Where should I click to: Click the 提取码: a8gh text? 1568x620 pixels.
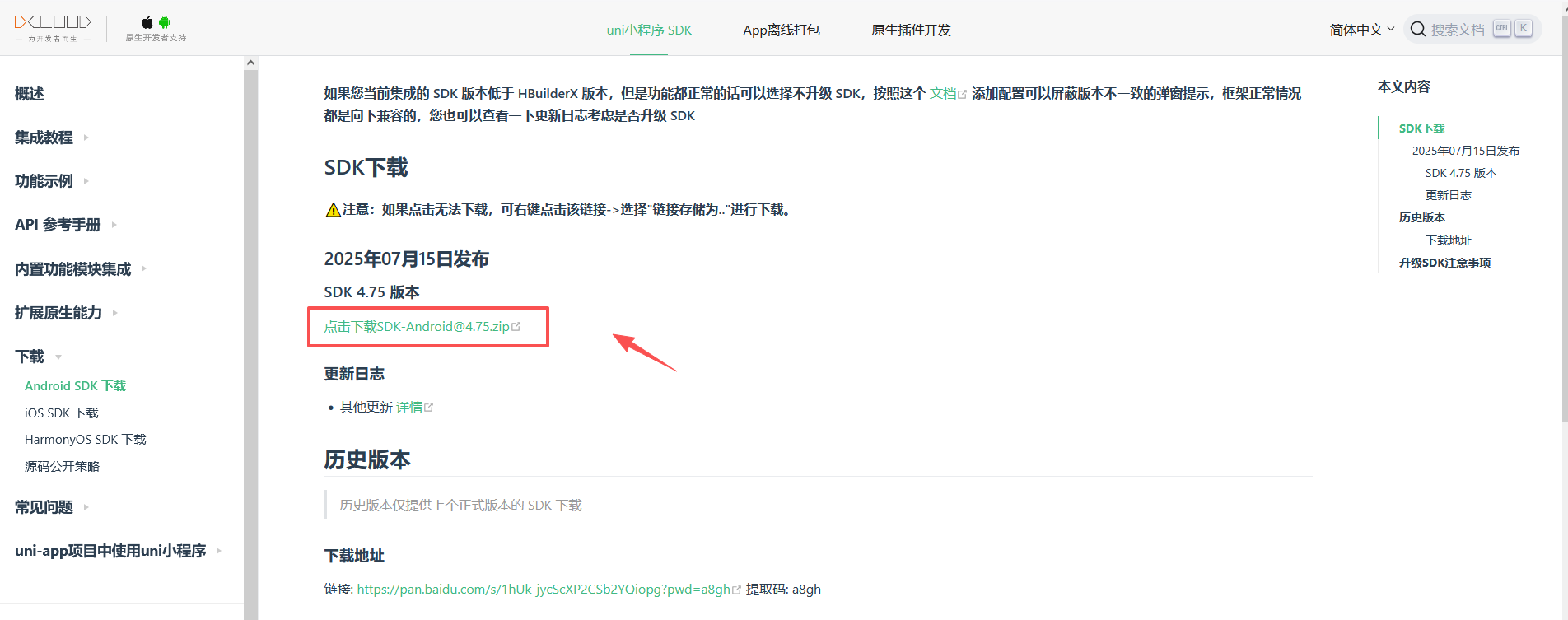point(783,590)
